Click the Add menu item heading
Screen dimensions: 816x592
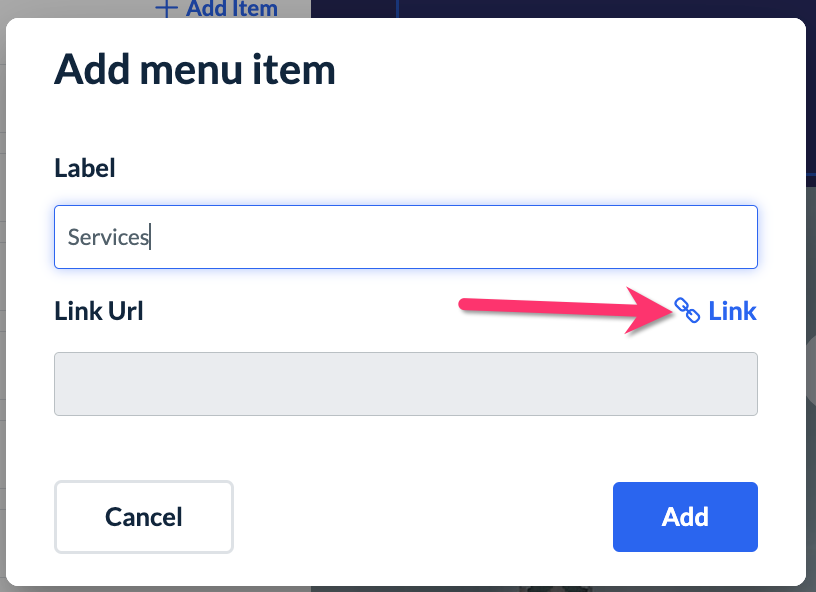point(194,70)
